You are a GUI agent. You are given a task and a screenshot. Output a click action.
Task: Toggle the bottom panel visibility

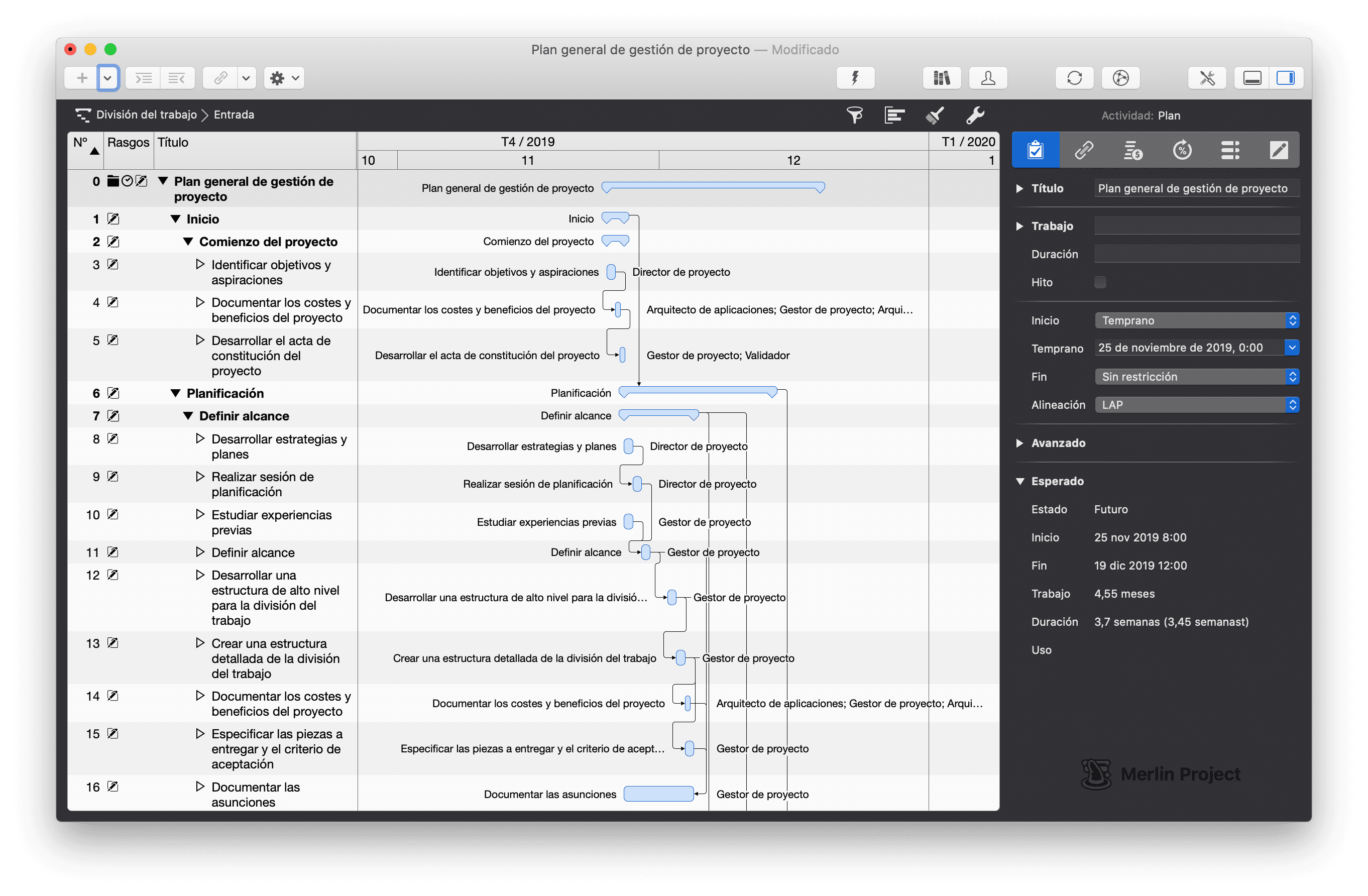click(1252, 77)
